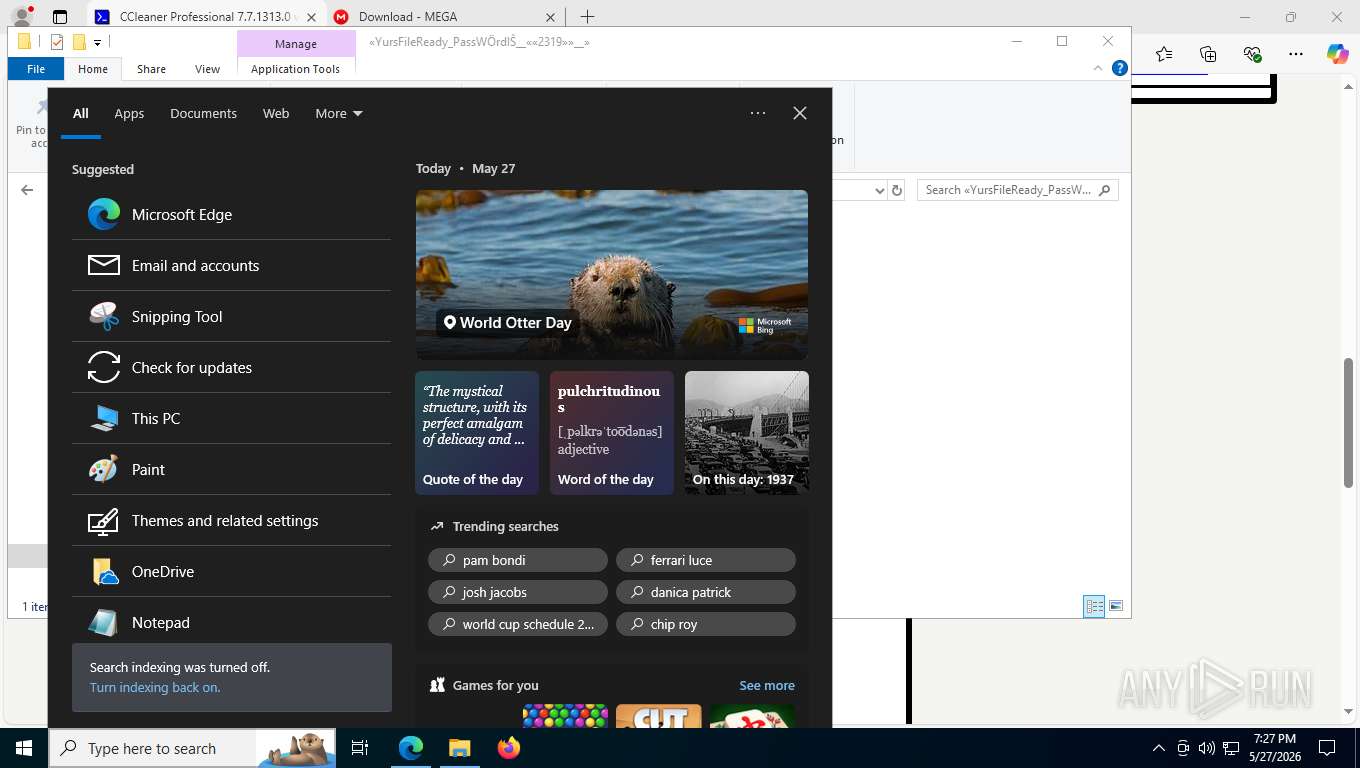Screen dimensions: 1360x768
Task: Open File Explorer from the taskbar
Action: (459, 748)
